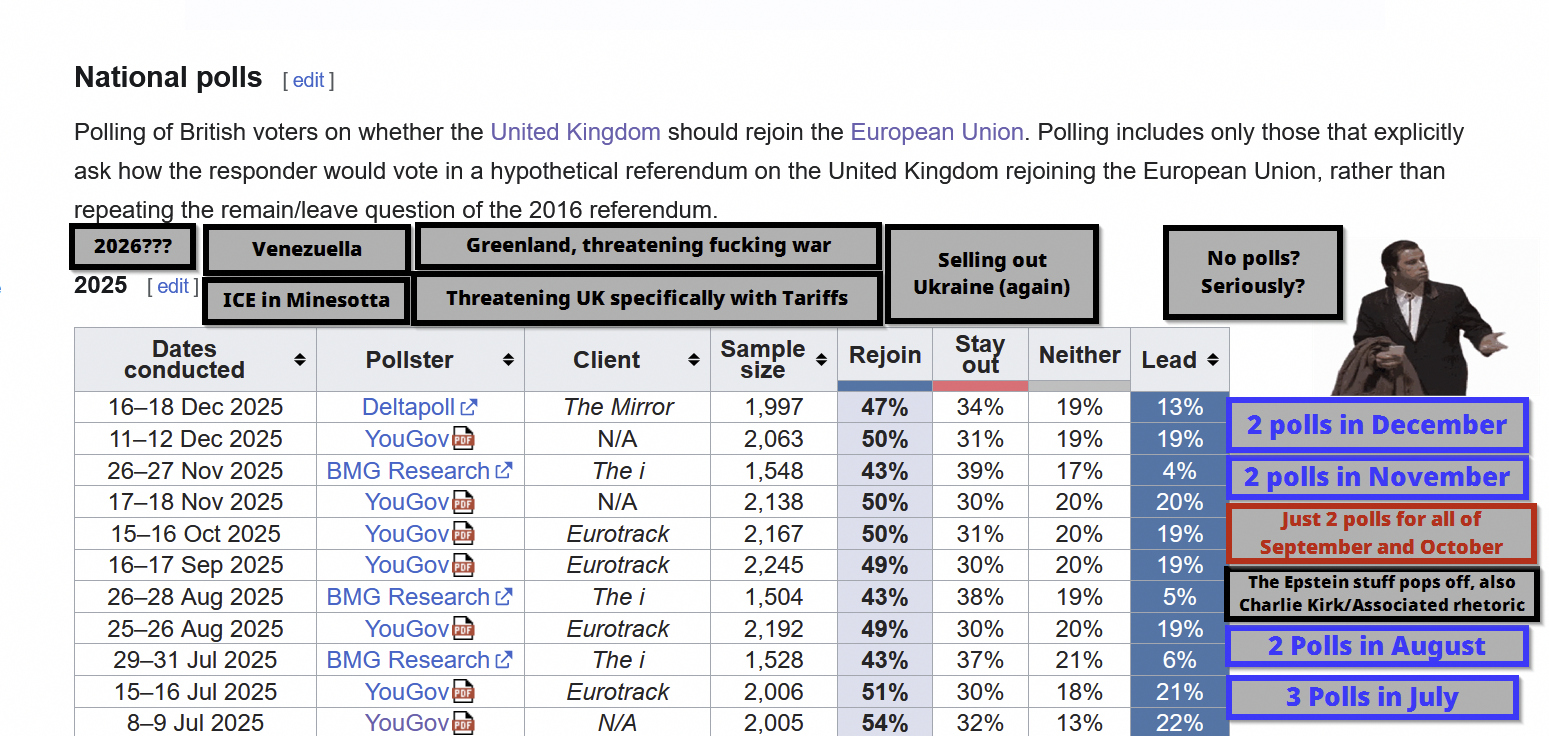This screenshot has height=736, width=1549.
Task: Click external link icon for BMG 26–27 Nov
Action: (x=504, y=471)
